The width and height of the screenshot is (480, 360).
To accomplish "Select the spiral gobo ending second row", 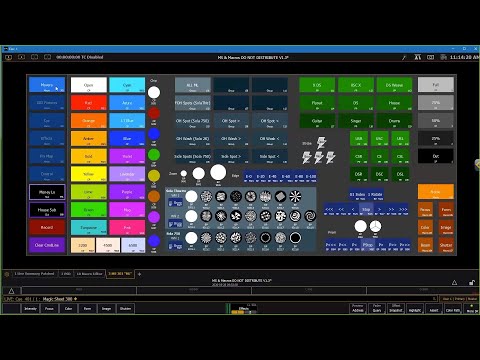I will 310,216.
